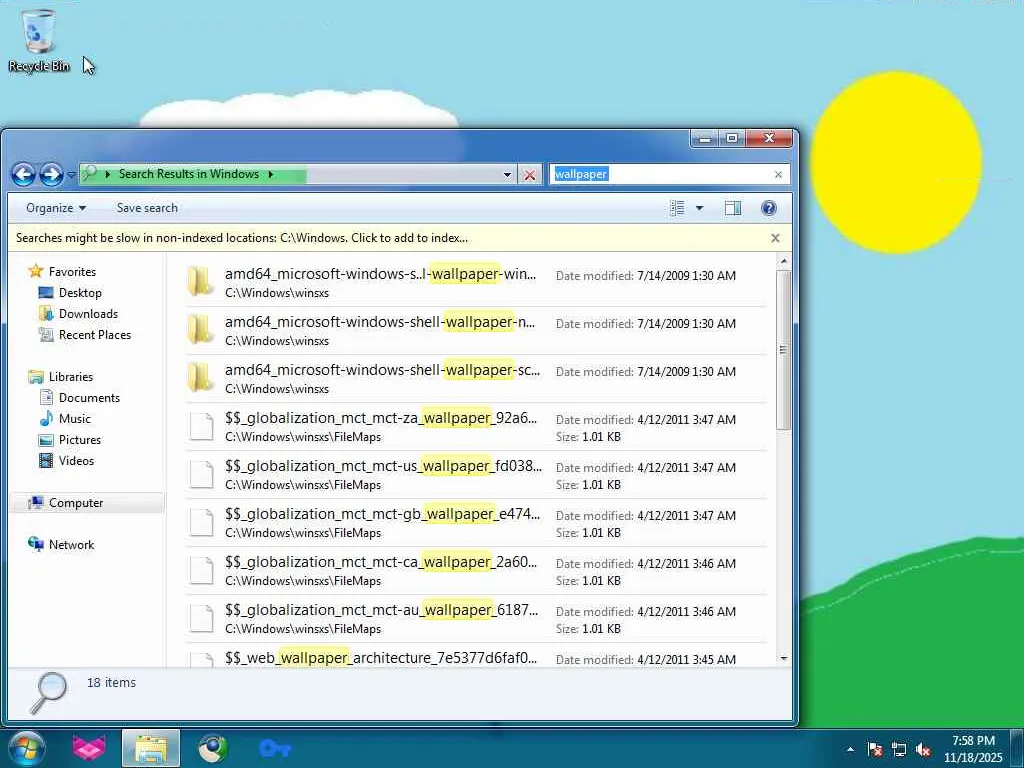Open Help with the question mark icon
Viewport: 1024px width, 768px height.
point(769,208)
